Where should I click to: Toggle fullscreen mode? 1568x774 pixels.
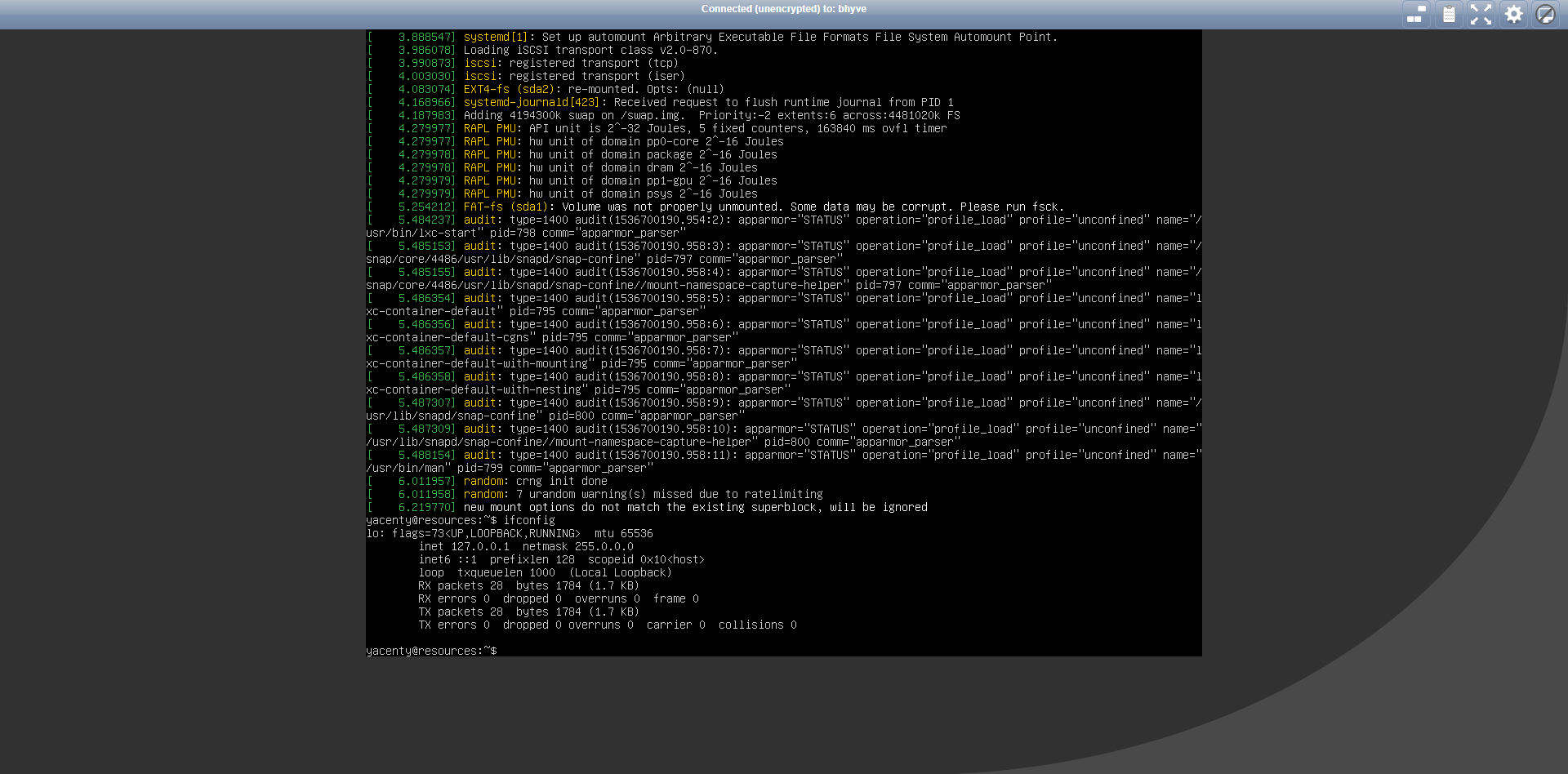pyautogui.click(x=1481, y=14)
